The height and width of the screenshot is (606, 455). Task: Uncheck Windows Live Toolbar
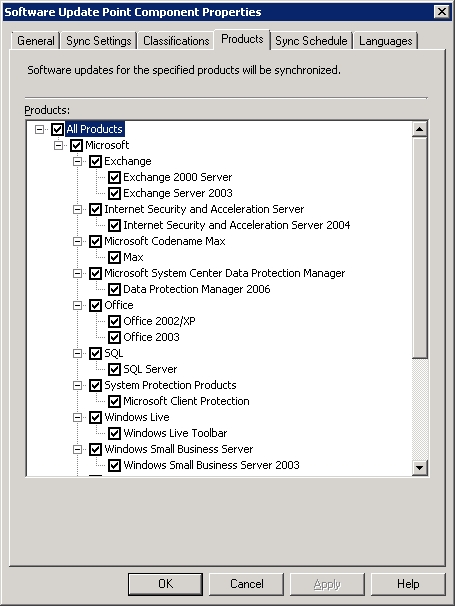click(114, 434)
